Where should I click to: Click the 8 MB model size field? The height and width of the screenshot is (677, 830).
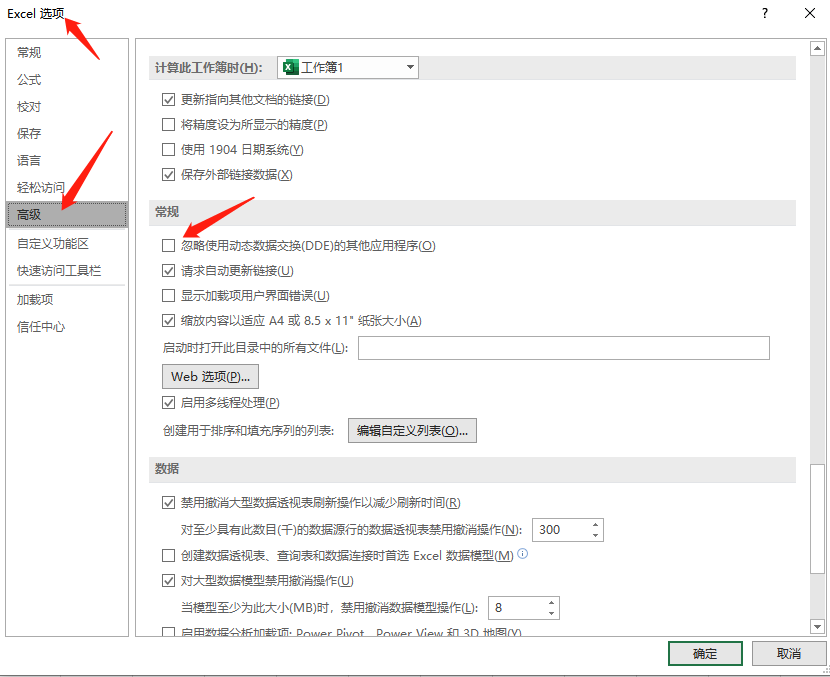[x=517, y=608]
